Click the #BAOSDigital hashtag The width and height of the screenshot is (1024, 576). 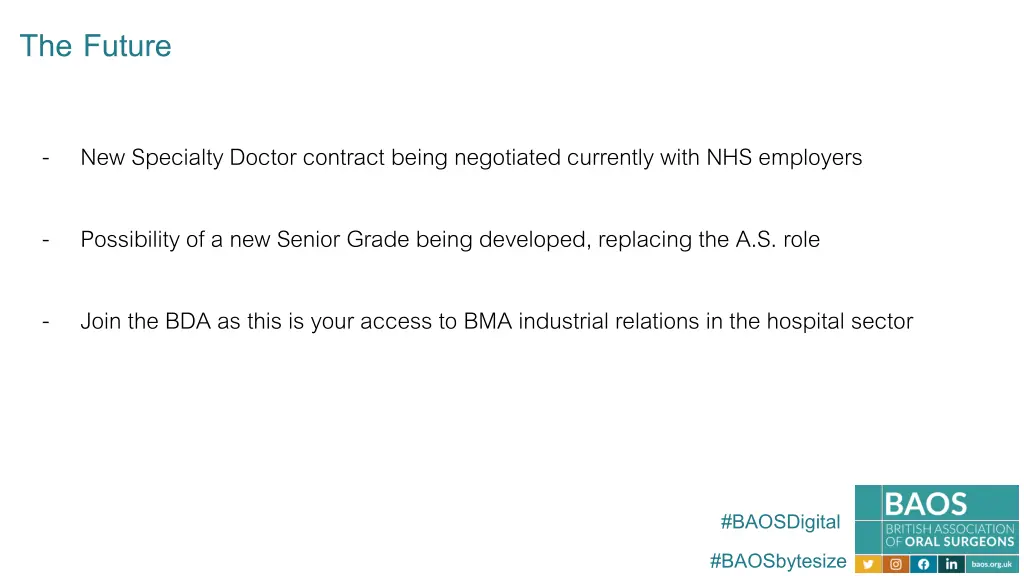pos(780,522)
